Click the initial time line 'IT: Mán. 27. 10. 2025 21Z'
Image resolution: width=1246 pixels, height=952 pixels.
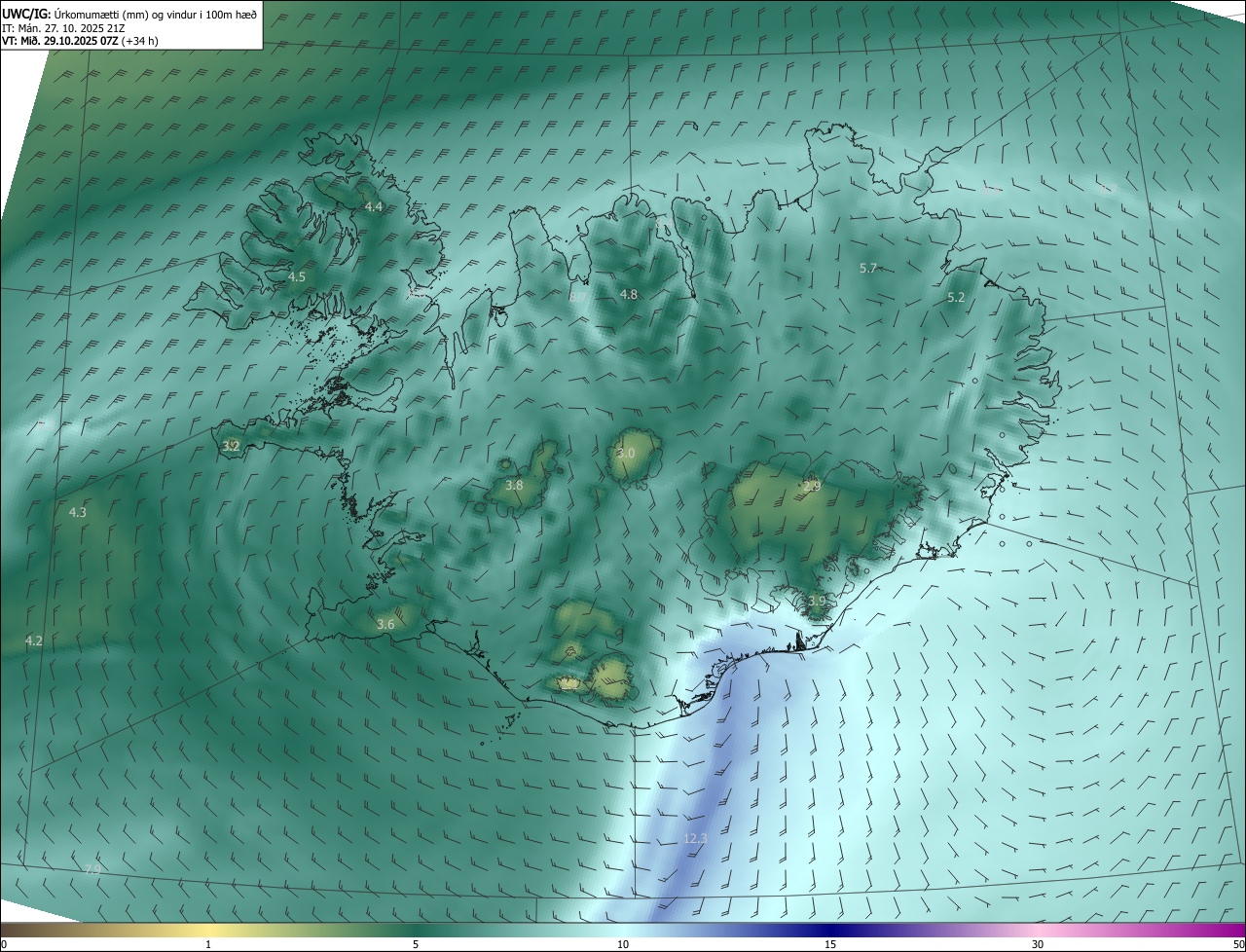62,27
